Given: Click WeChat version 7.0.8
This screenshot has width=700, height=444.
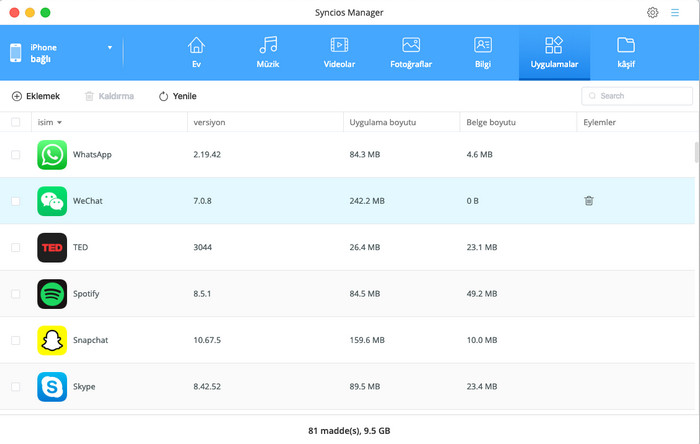Looking at the screenshot, I should pos(203,201).
